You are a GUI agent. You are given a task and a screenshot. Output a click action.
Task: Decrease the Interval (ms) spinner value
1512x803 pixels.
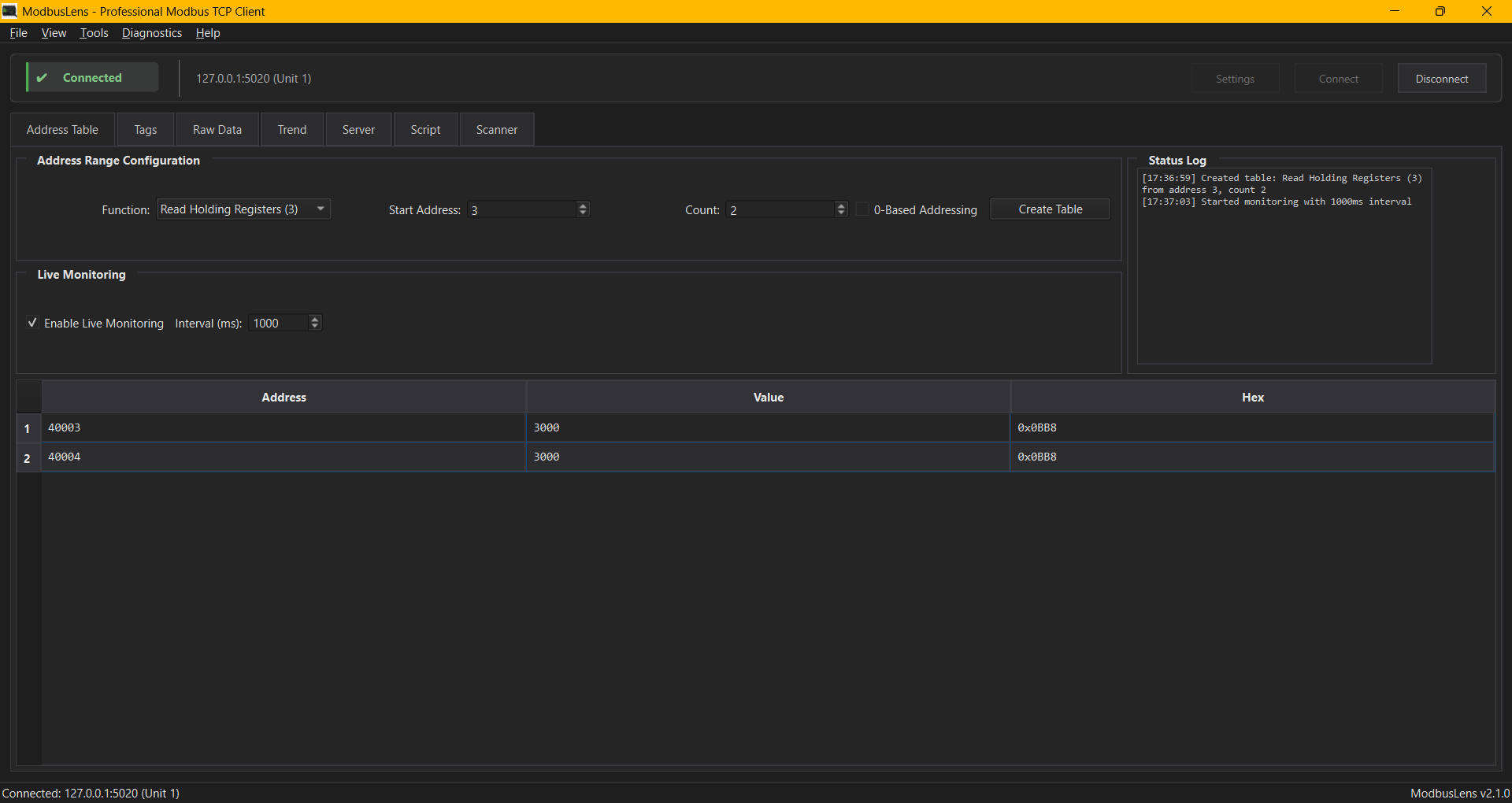coord(315,327)
